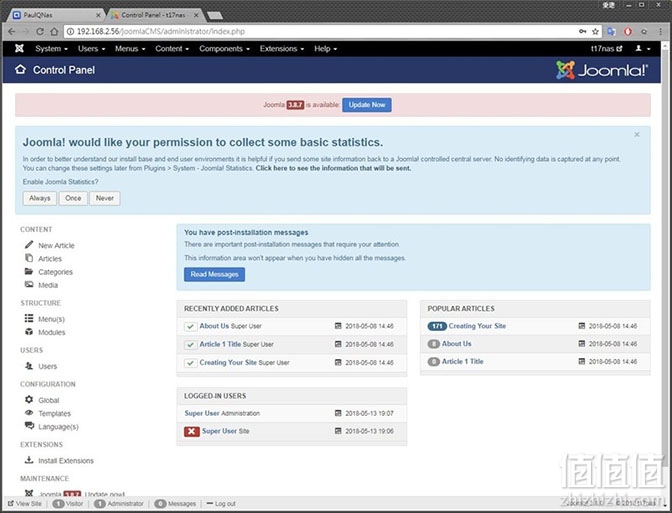Open About Us in Popular Articles

pos(456,343)
